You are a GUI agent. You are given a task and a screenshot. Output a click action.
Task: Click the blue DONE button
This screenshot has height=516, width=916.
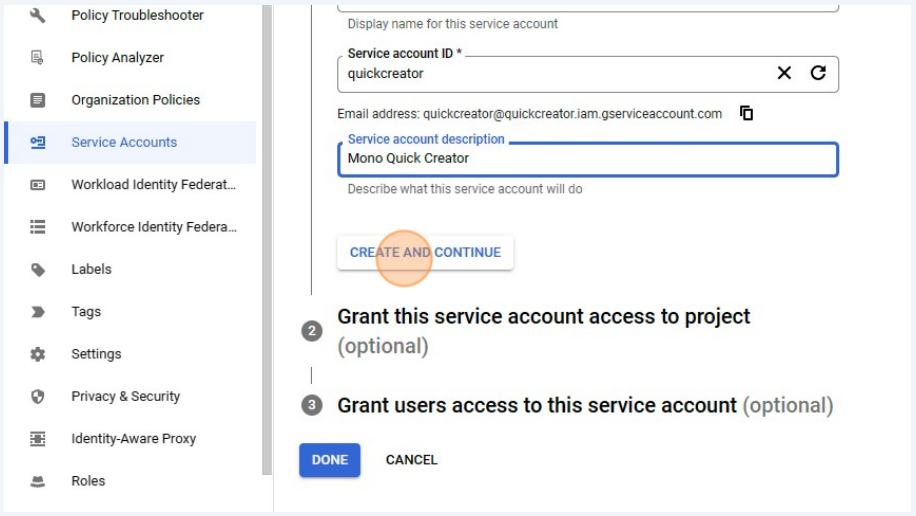click(x=329, y=460)
